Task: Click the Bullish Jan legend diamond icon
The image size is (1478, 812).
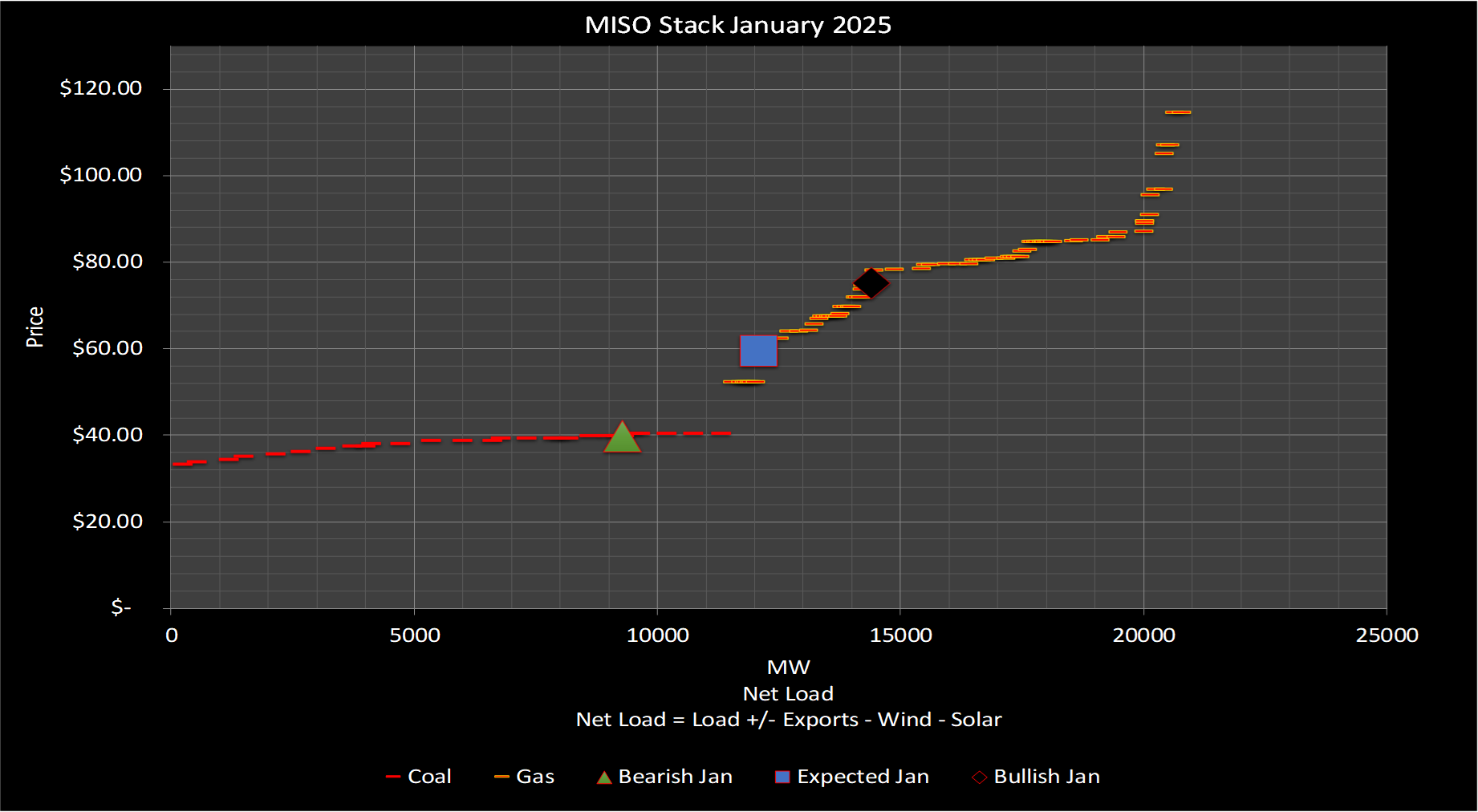Action: [980, 777]
